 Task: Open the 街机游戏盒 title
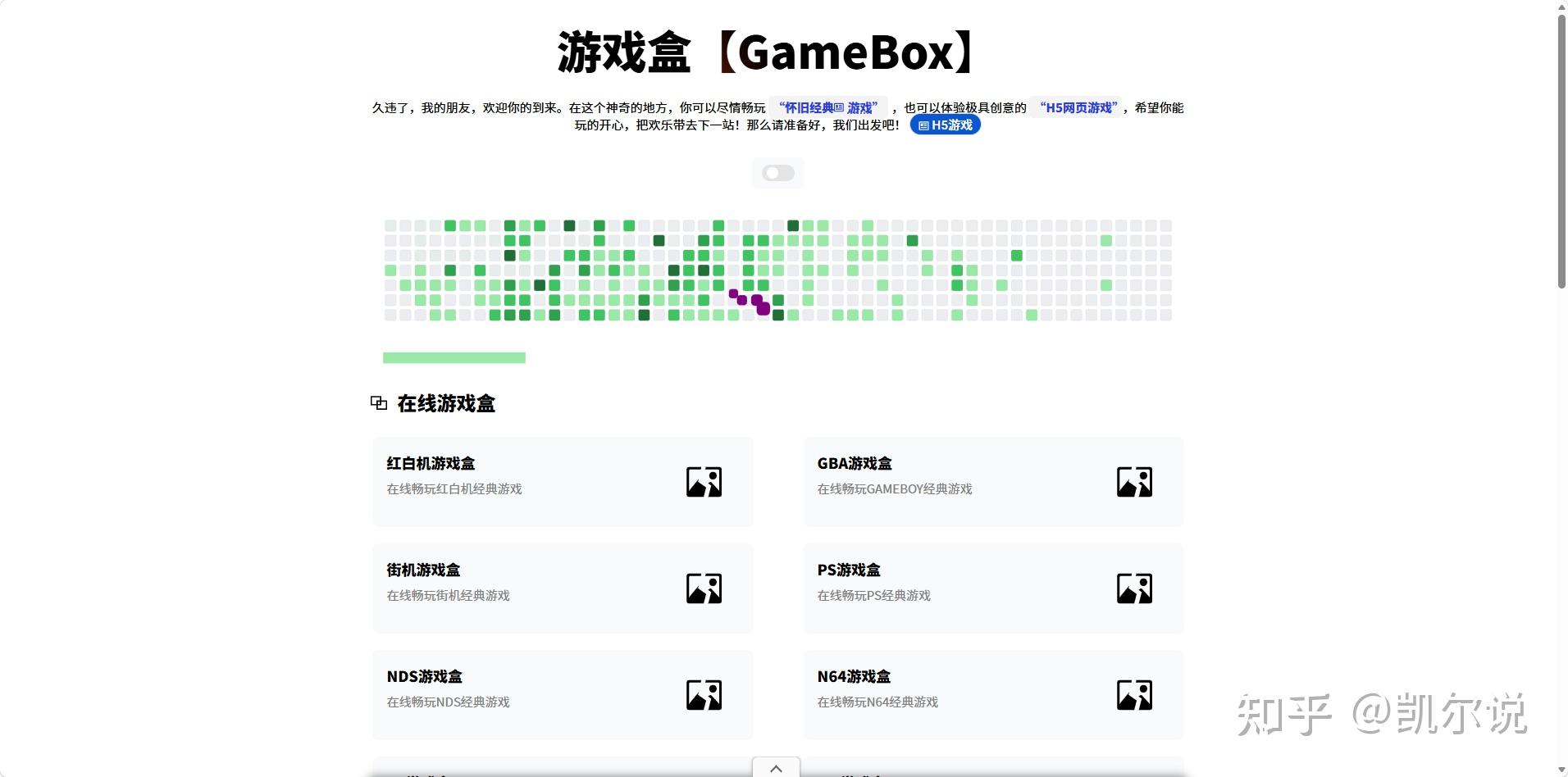pos(423,570)
